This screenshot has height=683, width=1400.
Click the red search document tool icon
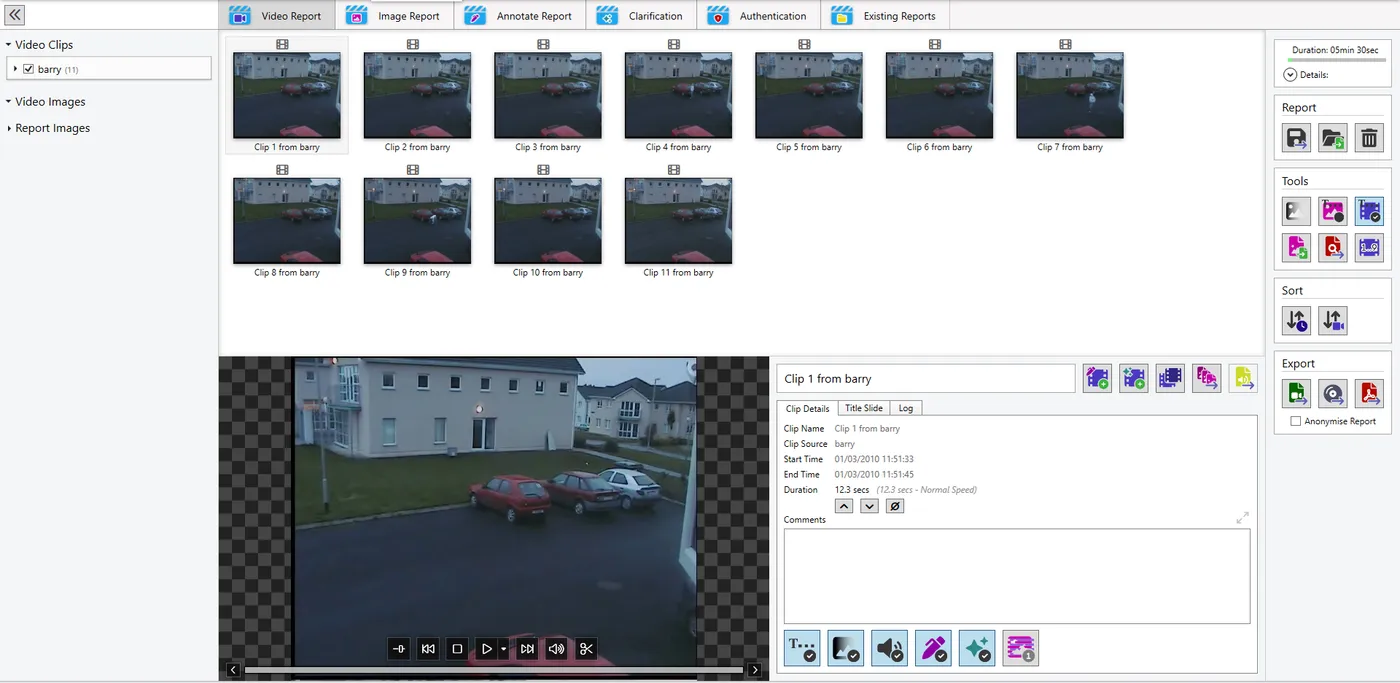1333,247
